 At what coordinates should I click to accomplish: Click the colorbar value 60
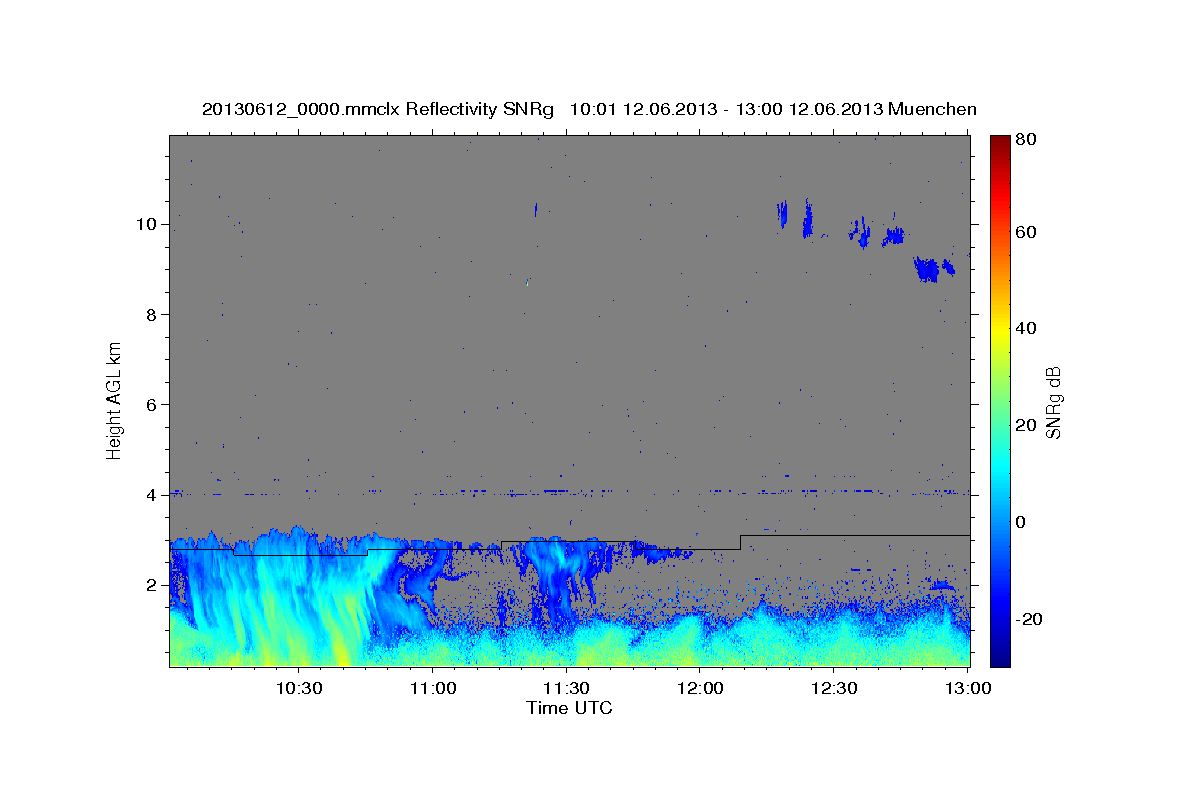coord(1026,232)
